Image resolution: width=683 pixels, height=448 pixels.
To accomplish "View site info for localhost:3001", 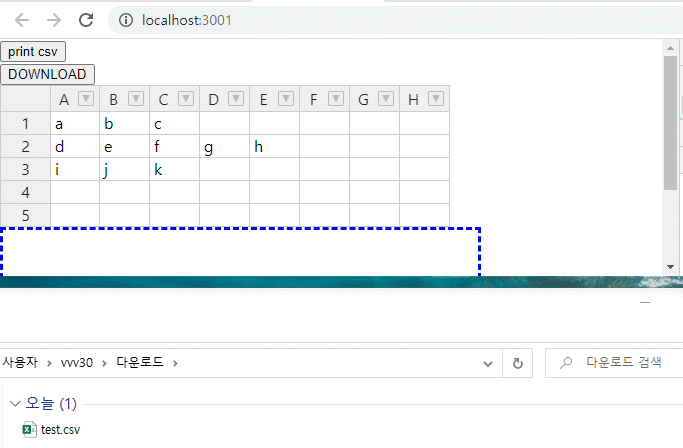I will [126, 20].
